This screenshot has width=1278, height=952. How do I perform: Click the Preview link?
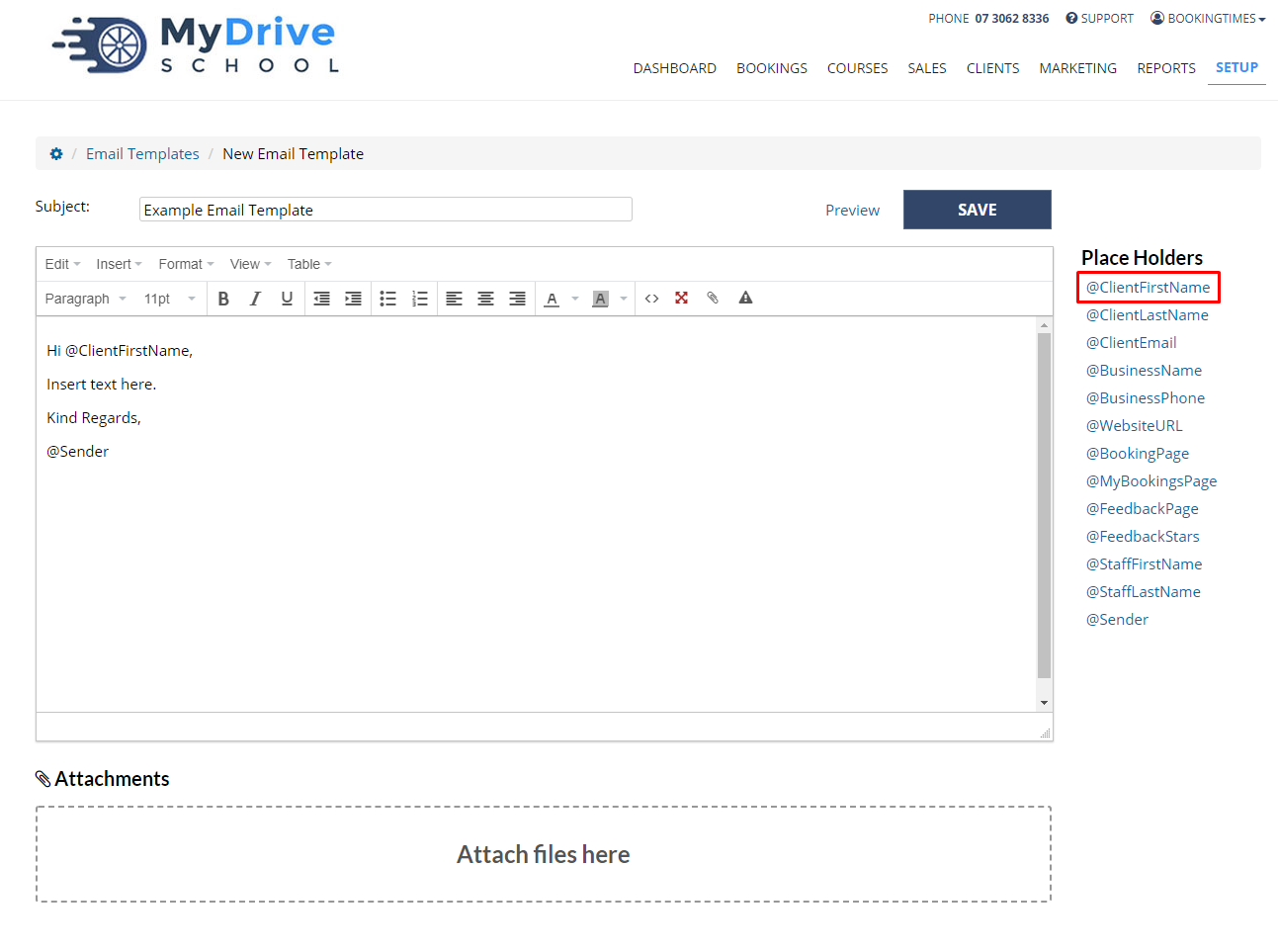[852, 211]
